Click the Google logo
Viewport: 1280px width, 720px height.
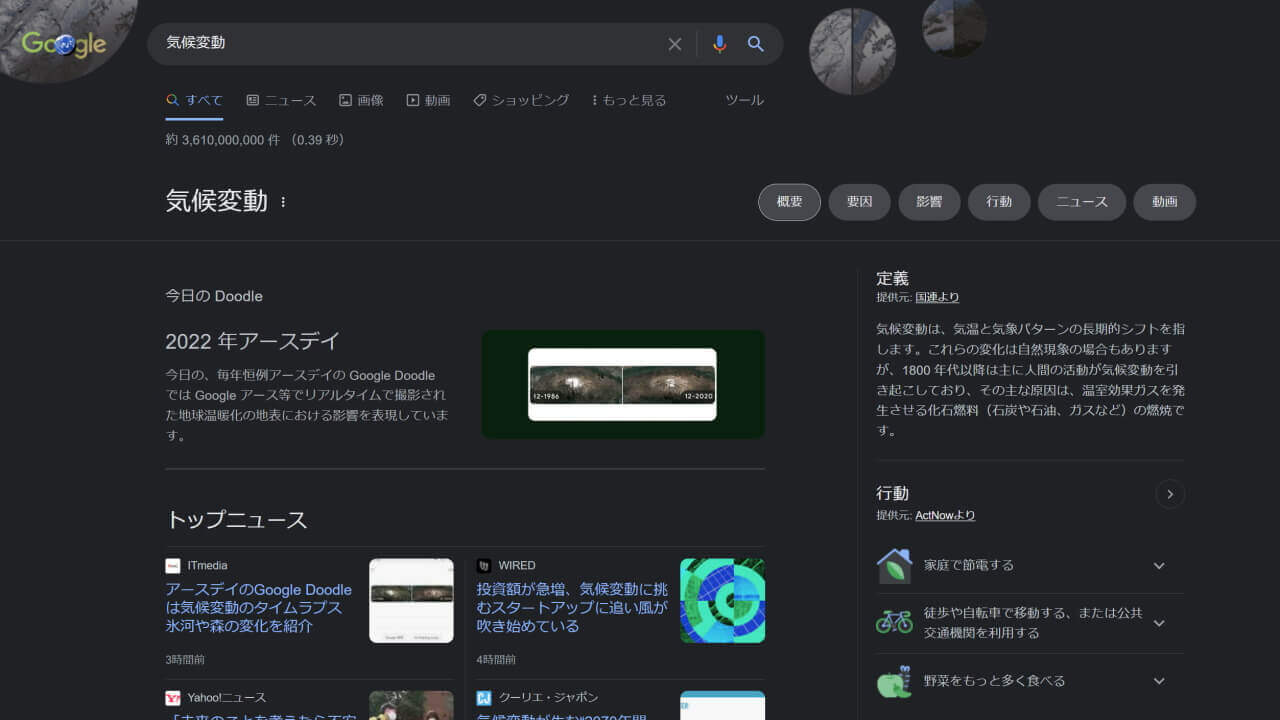(x=64, y=43)
